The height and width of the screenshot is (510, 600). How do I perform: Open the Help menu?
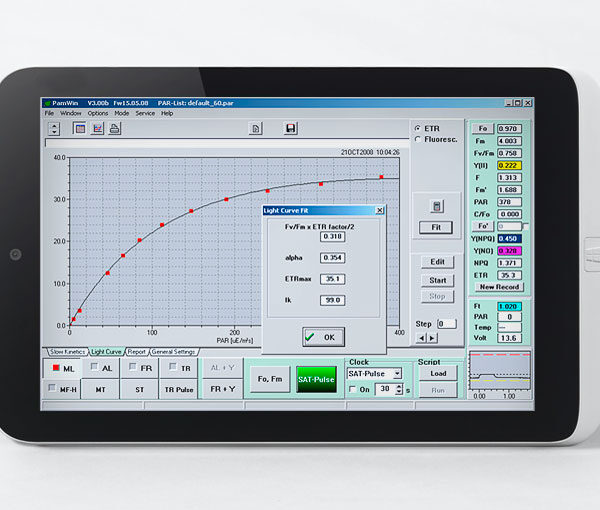167,113
